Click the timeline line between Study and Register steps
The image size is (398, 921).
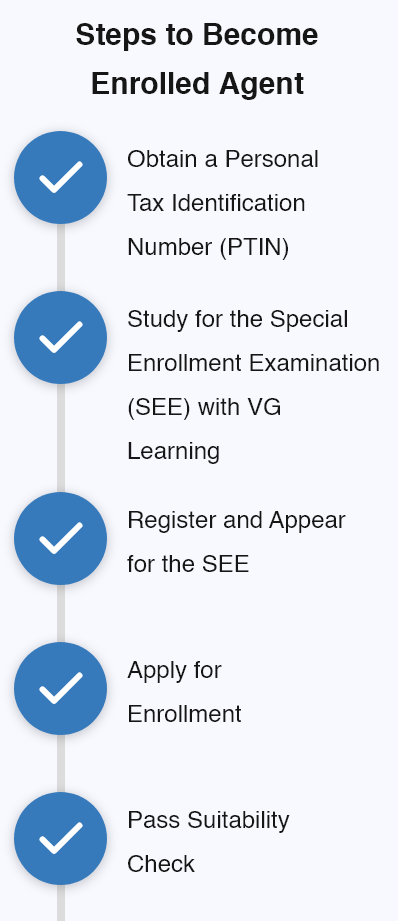pos(60,438)
